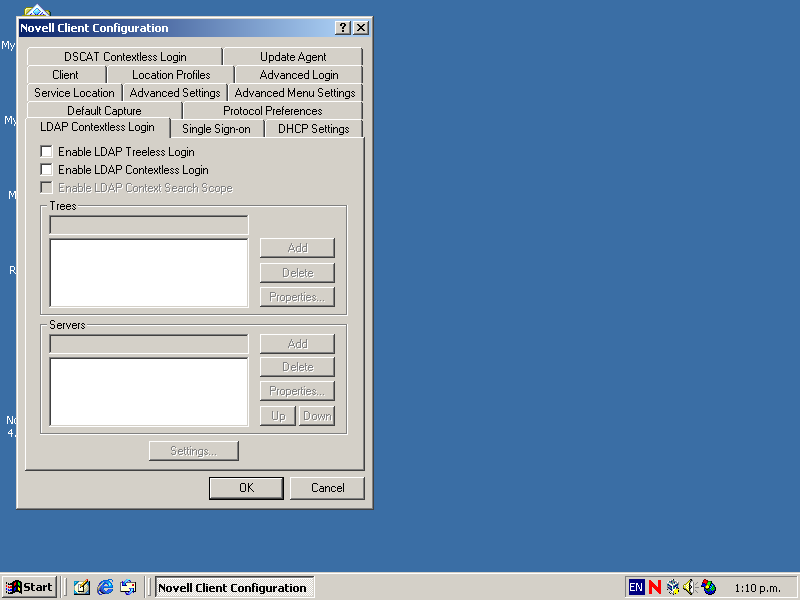The image size is (800, 600).
Task: Click the Down button for servers
Action: pos(317,416)
